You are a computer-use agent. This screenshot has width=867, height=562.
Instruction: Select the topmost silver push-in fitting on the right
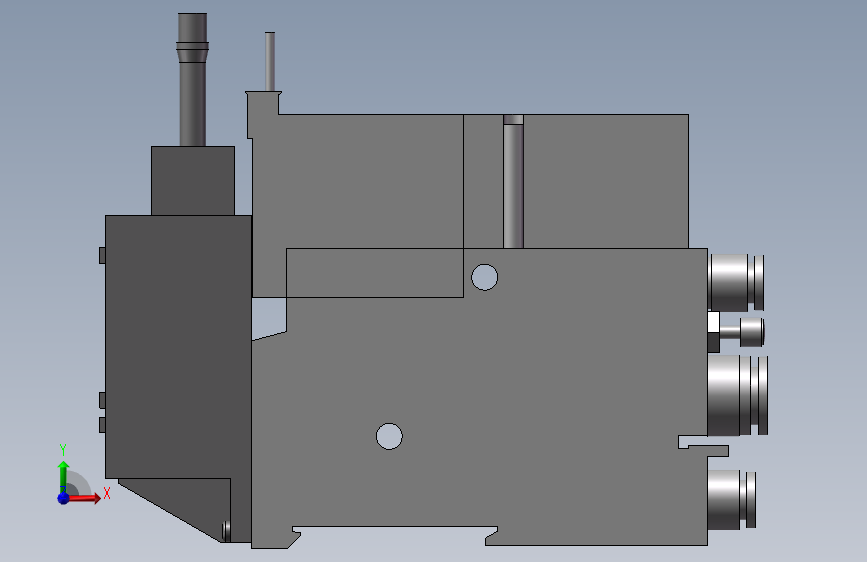[x=736, y=282]
